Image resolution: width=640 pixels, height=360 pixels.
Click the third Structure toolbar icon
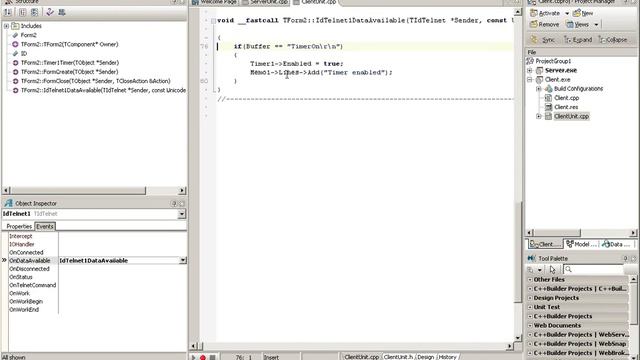(x=35, y=12)
